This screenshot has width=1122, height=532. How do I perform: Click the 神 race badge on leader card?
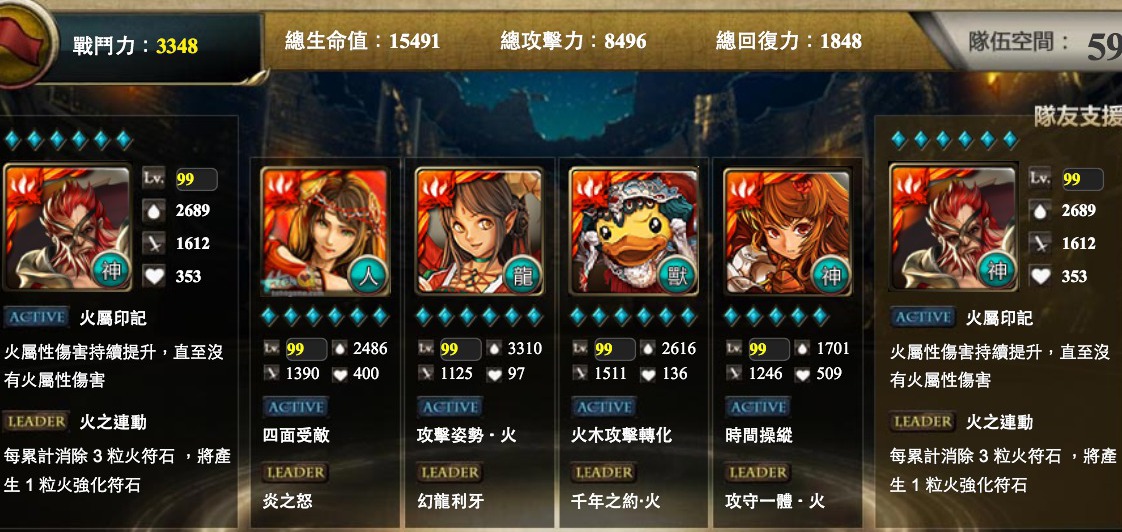[111, 271]
